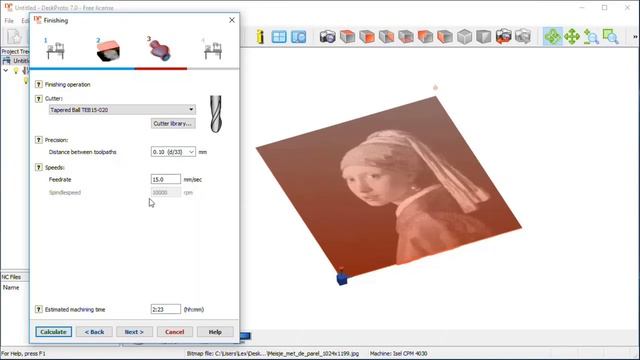Open help for Estimated machining time
640x360 pixels.
click(x=38, y=309)
